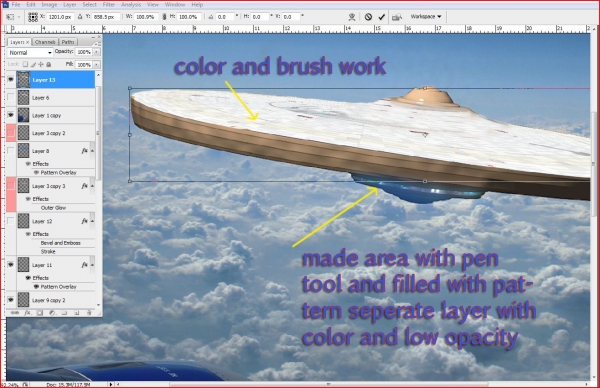The image size is (600, 388).
Task: Open the Normal blend mode dropdown
Action: (30, 52)
